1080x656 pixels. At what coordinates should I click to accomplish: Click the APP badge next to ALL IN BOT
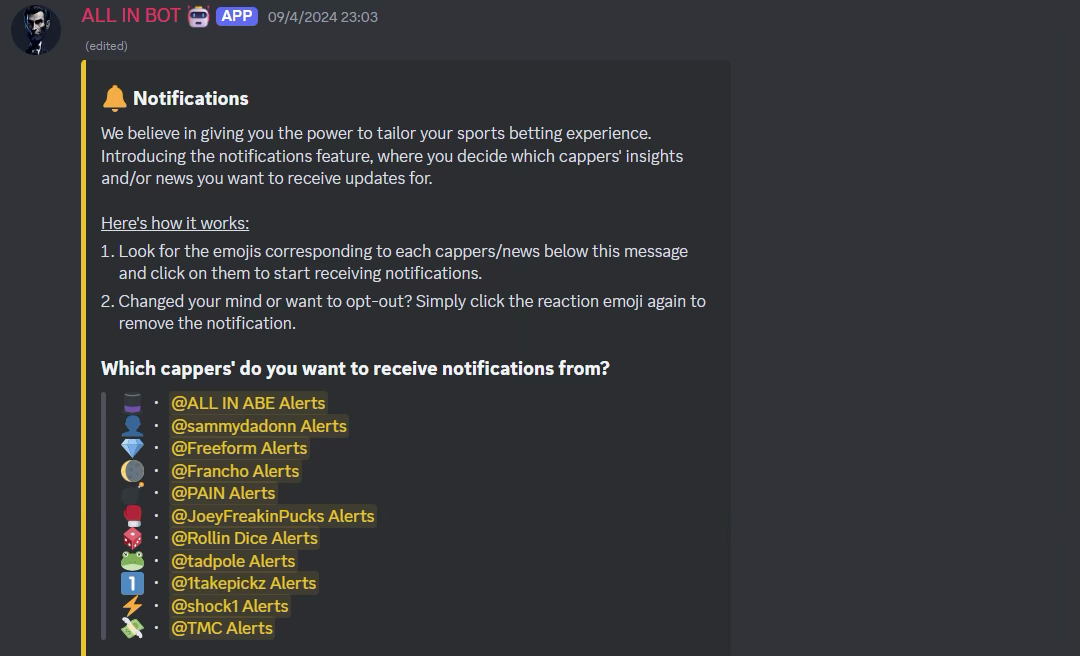[237, 16]
